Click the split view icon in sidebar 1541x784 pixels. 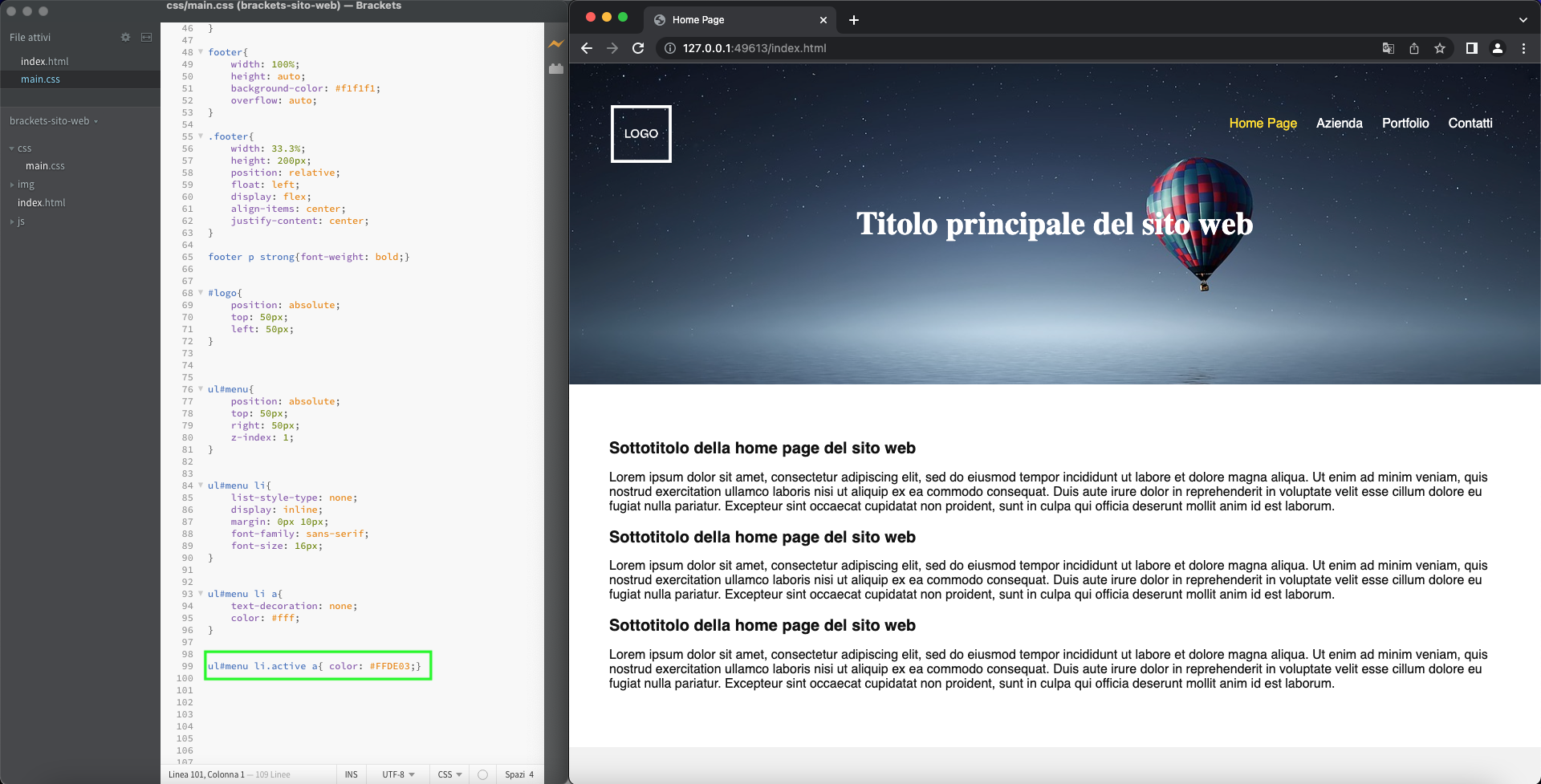(146, 38)
